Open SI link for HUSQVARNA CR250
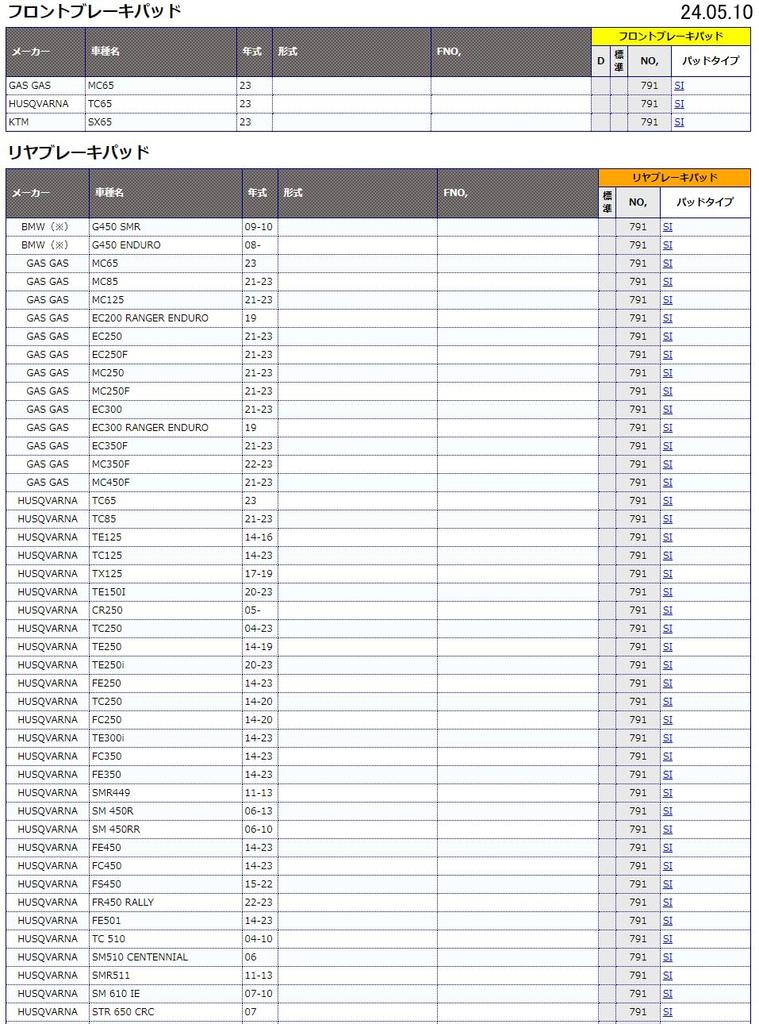The width and height of the screenshot is (759, 1024). 667,610
